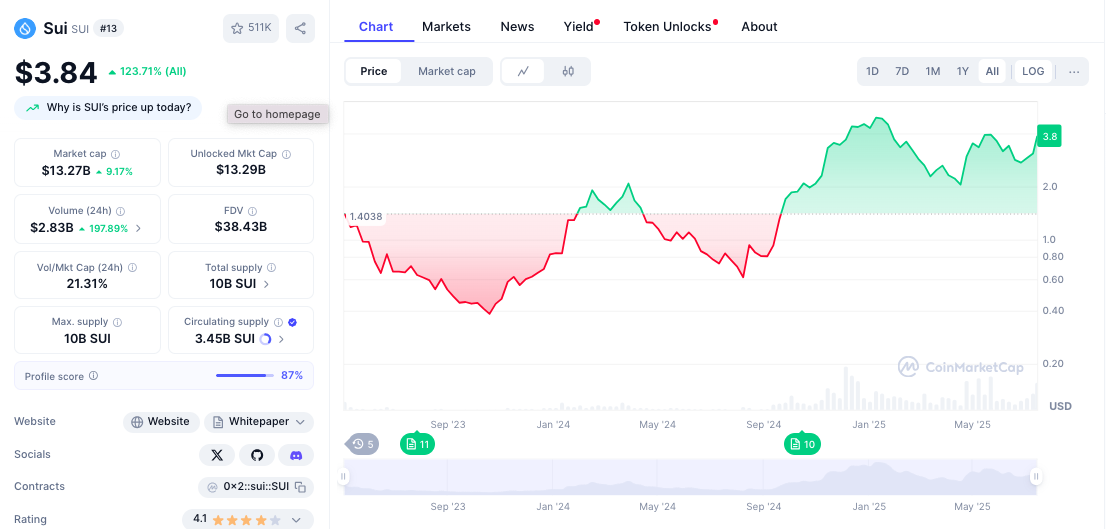
Task: Expand the 4.1 rating dropdown
Action: tap(296, 520)
